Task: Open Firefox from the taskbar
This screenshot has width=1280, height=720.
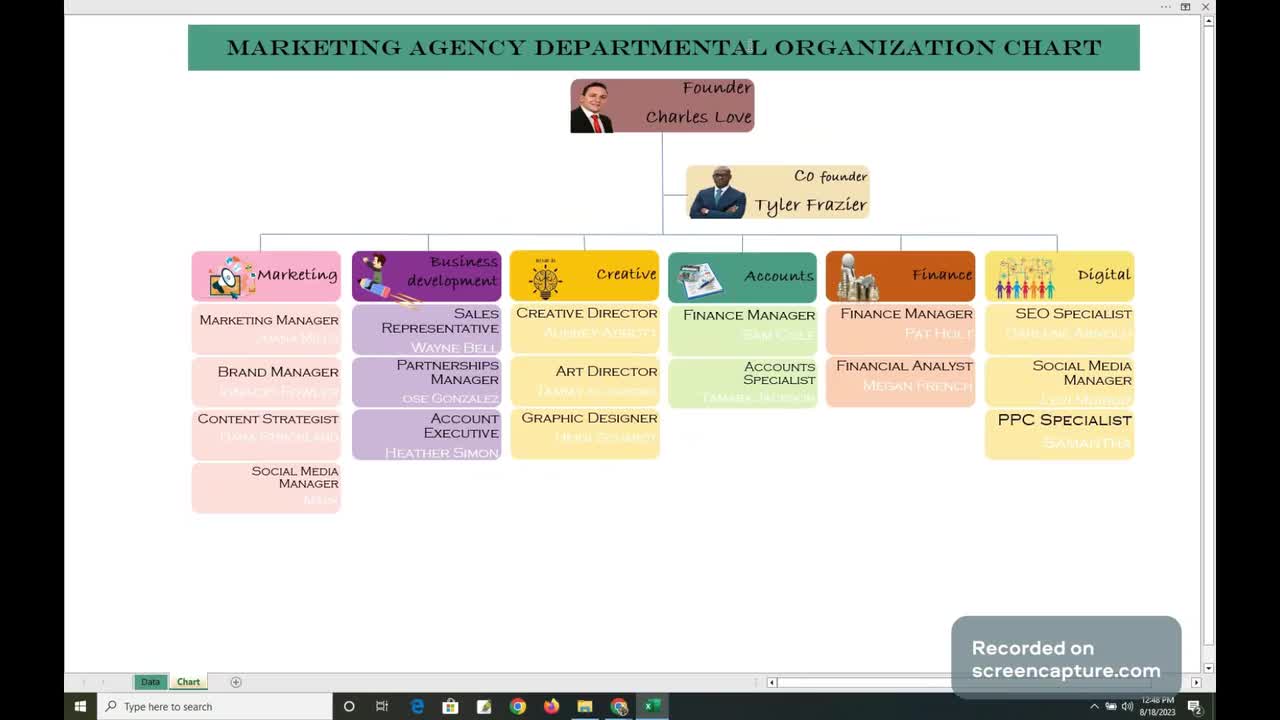Action: point(551,707)
